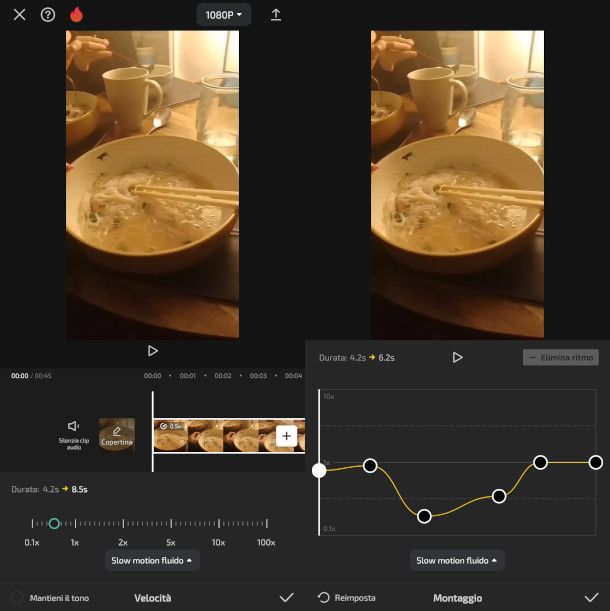Play the left preview video
Image resolution: width=610 pixels, height=611 pixels.
tap(152, 351)
